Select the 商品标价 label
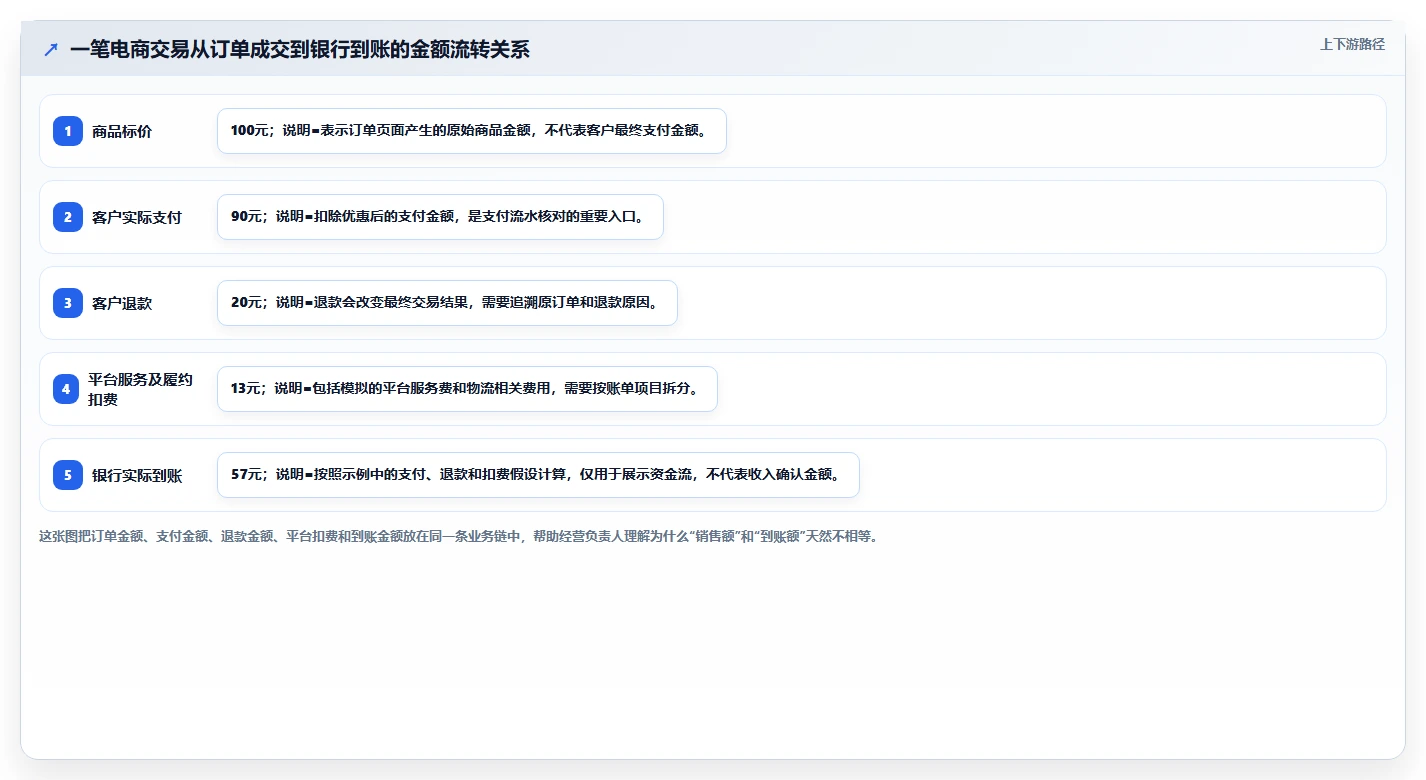Screen dimensions: 1426x780 coord(122,131)
